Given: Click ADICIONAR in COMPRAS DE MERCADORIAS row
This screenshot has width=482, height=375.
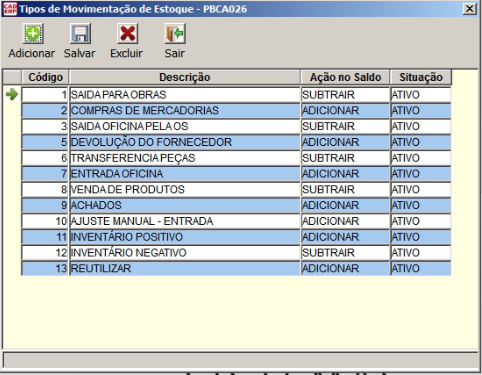Looking at the screenshot, I should tap(345, 110).
